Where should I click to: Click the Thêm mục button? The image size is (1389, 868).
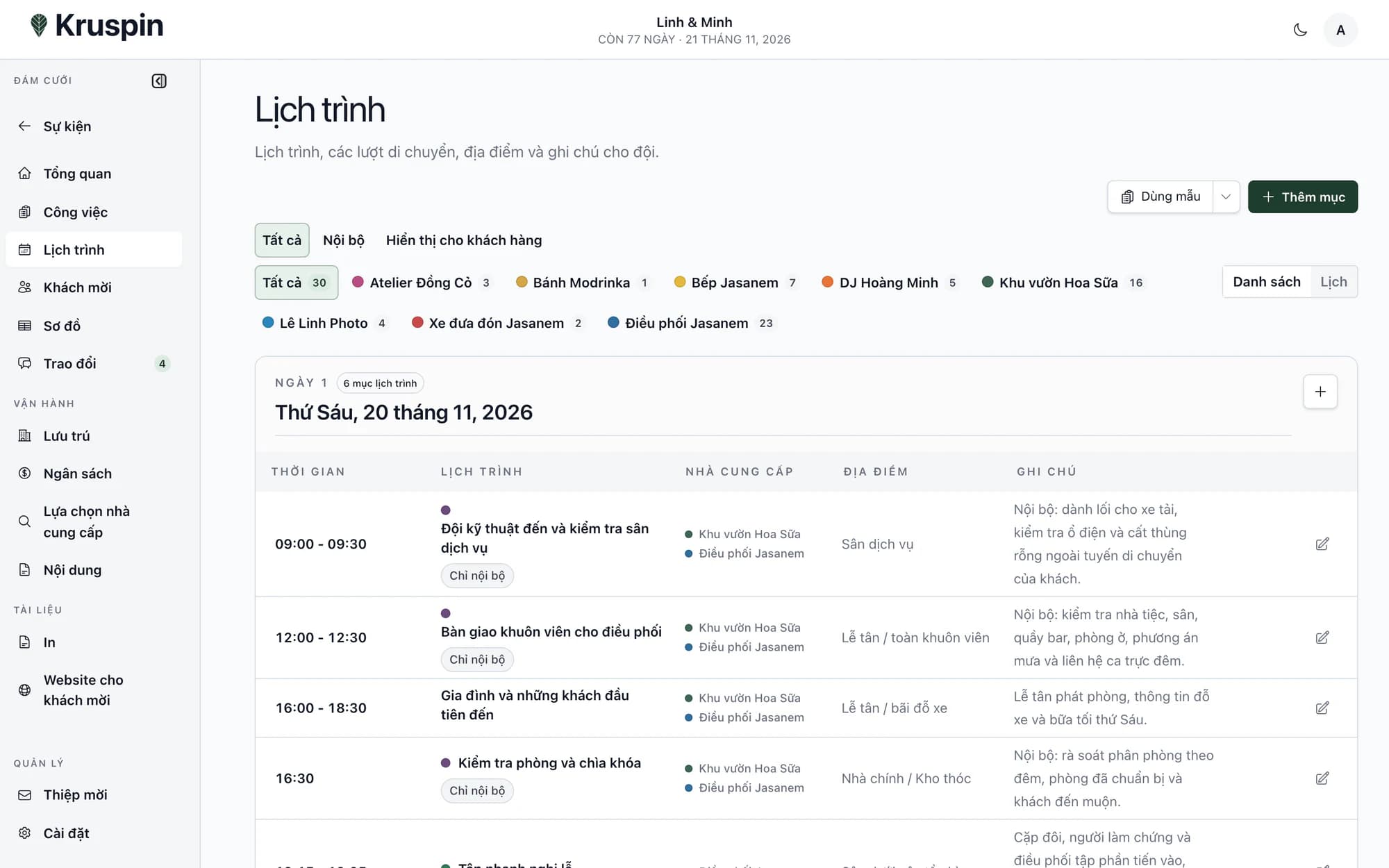pyautogui.click(x=1303, y=197)
